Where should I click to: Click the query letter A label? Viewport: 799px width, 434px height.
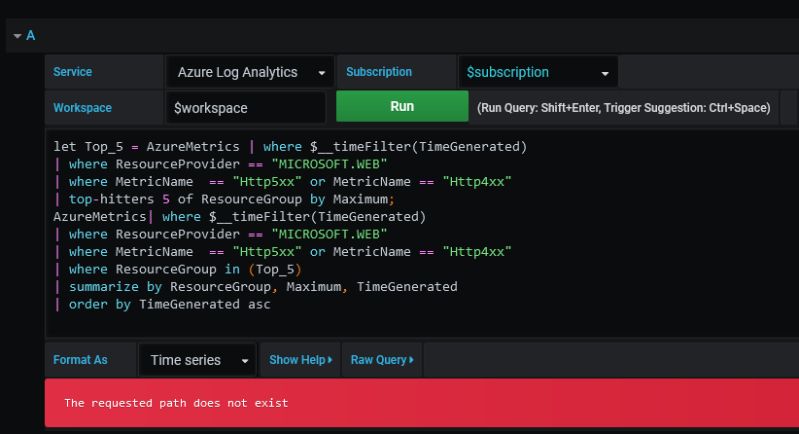pos(31,36)
